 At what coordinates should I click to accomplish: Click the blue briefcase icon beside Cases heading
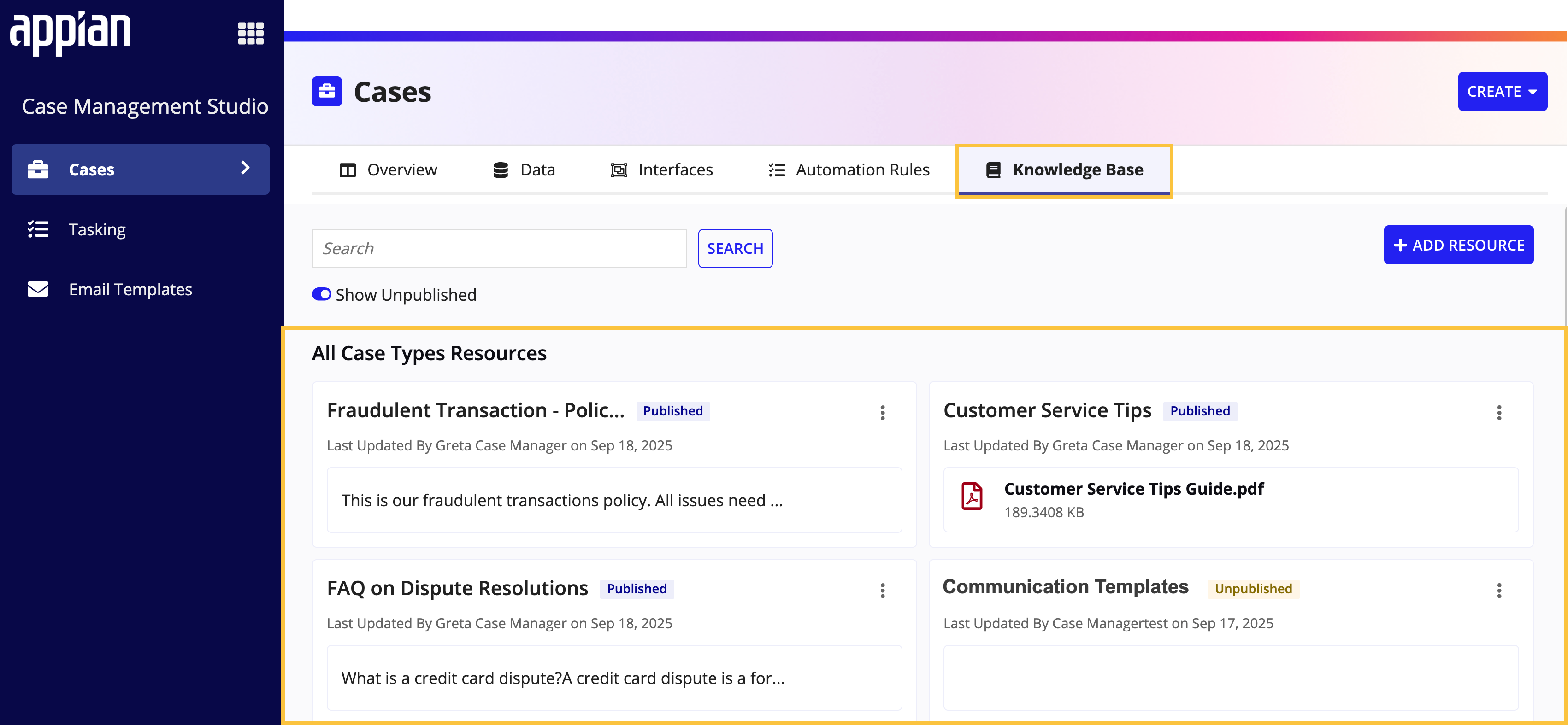(x=327, y=91)
